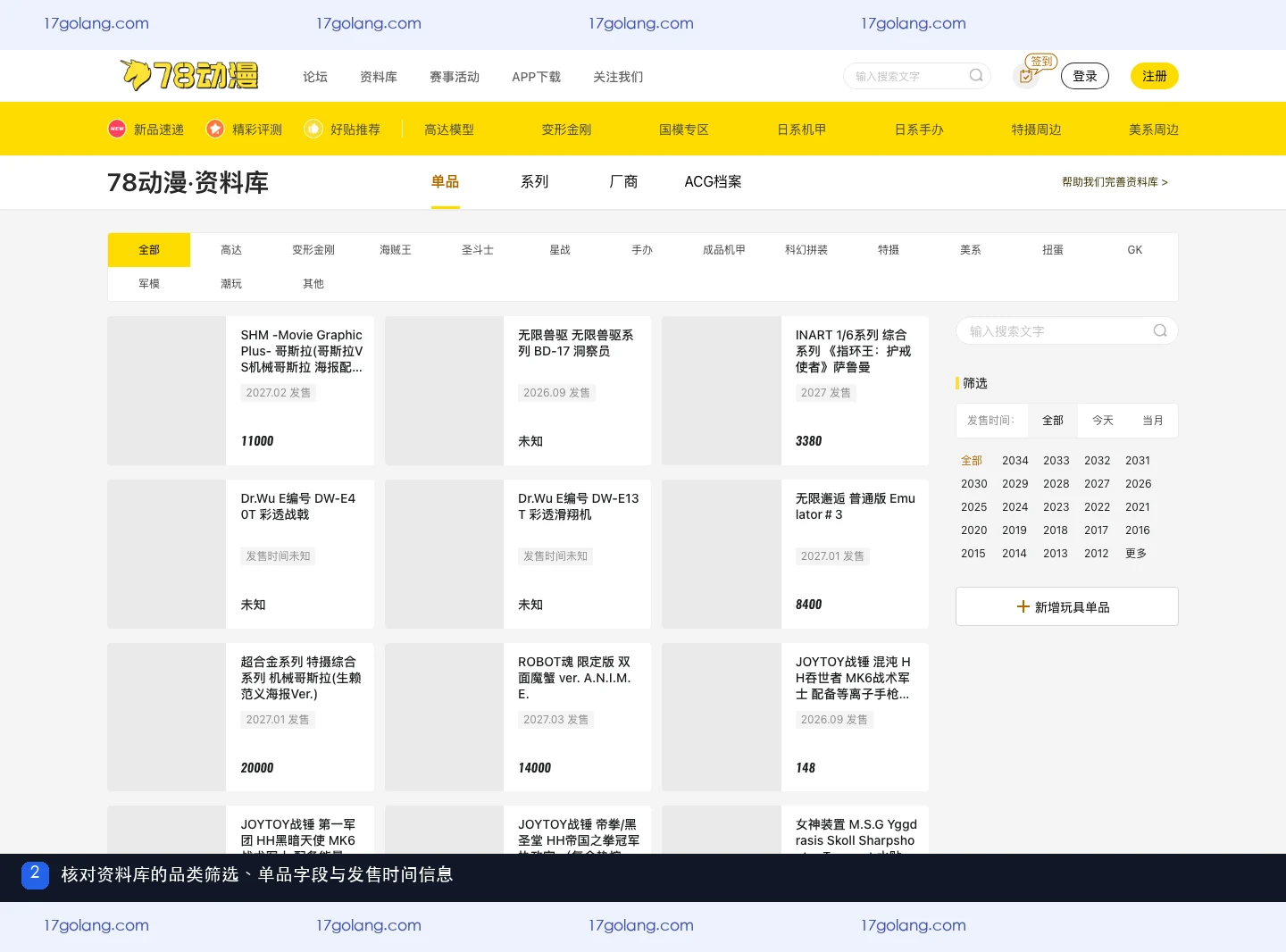Filter by year 2026

[x=1138, y=484]
